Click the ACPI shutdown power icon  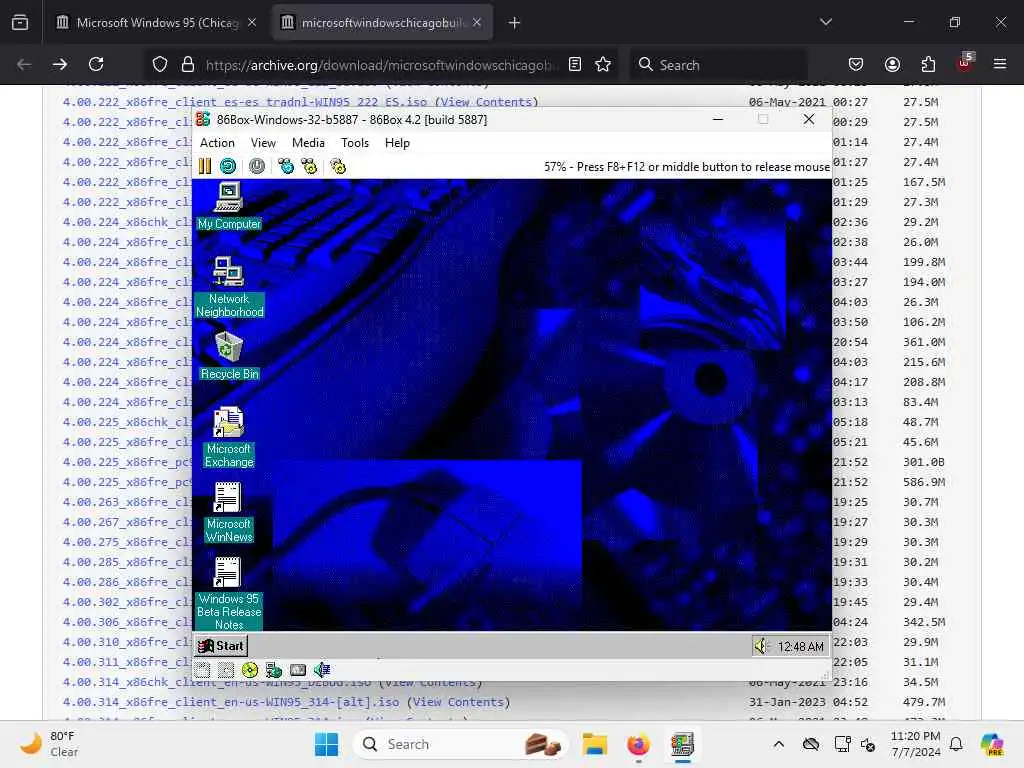point(257,167)
